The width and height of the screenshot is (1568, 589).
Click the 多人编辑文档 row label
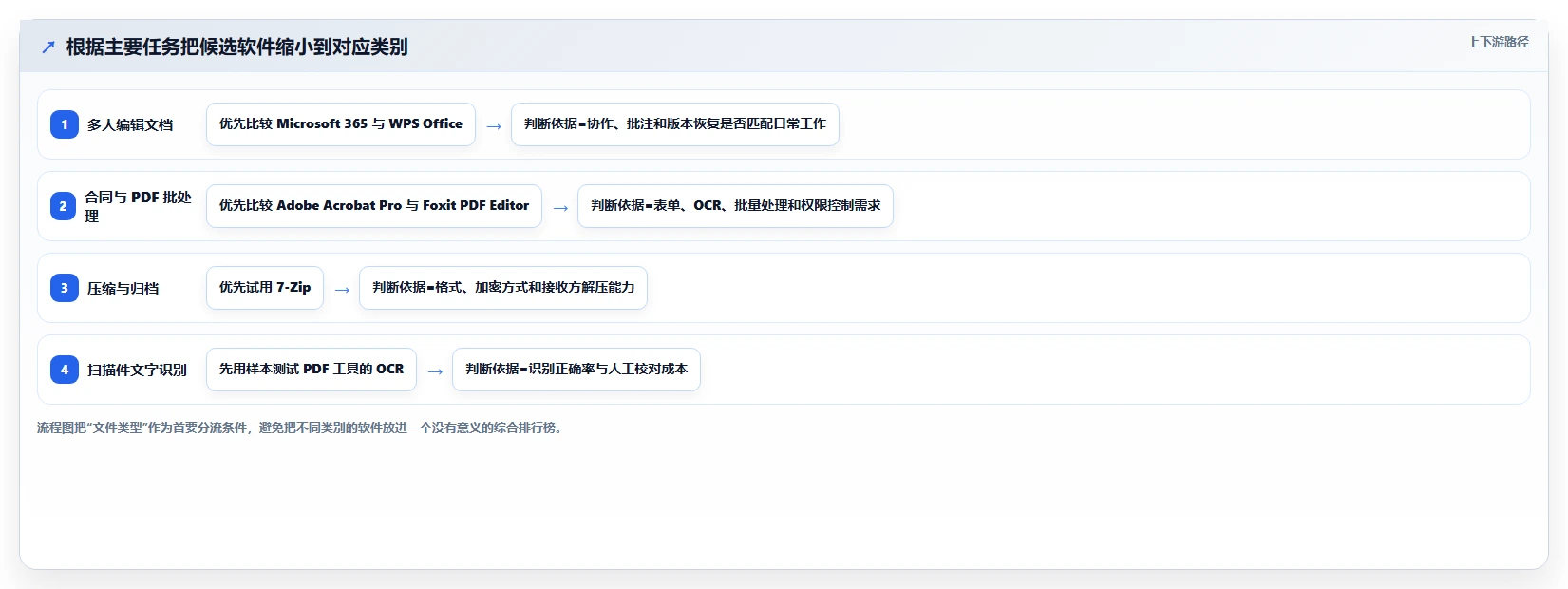coord(130,124)
